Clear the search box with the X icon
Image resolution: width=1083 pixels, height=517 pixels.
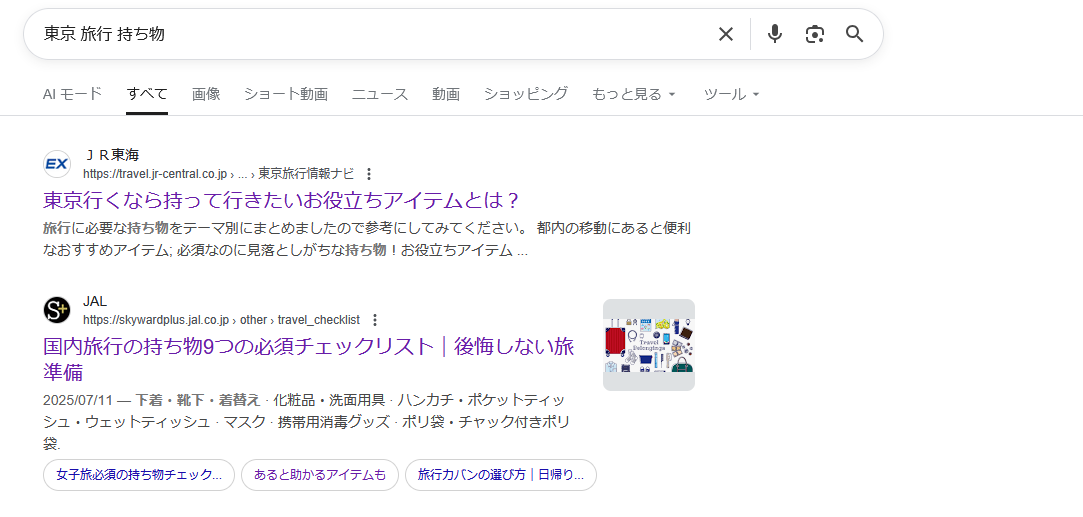pos(726,34)
